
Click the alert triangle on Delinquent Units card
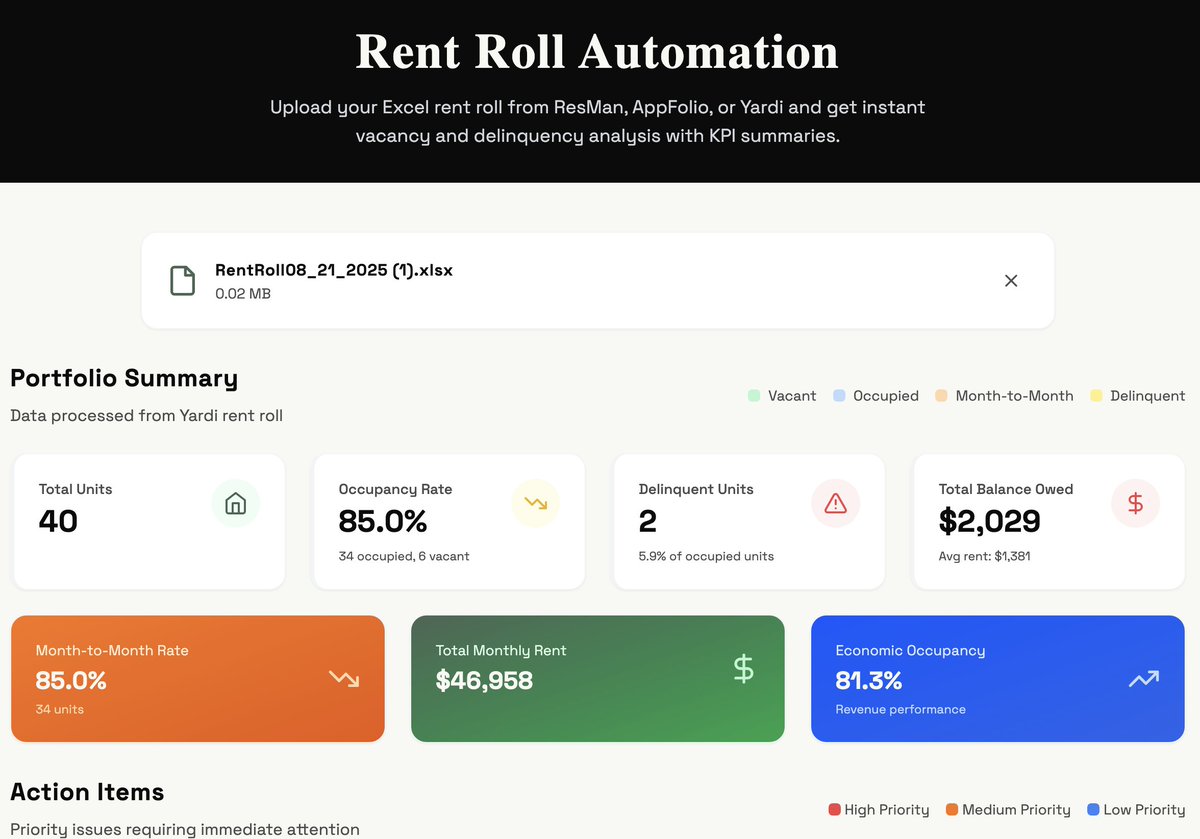[836, 503]
